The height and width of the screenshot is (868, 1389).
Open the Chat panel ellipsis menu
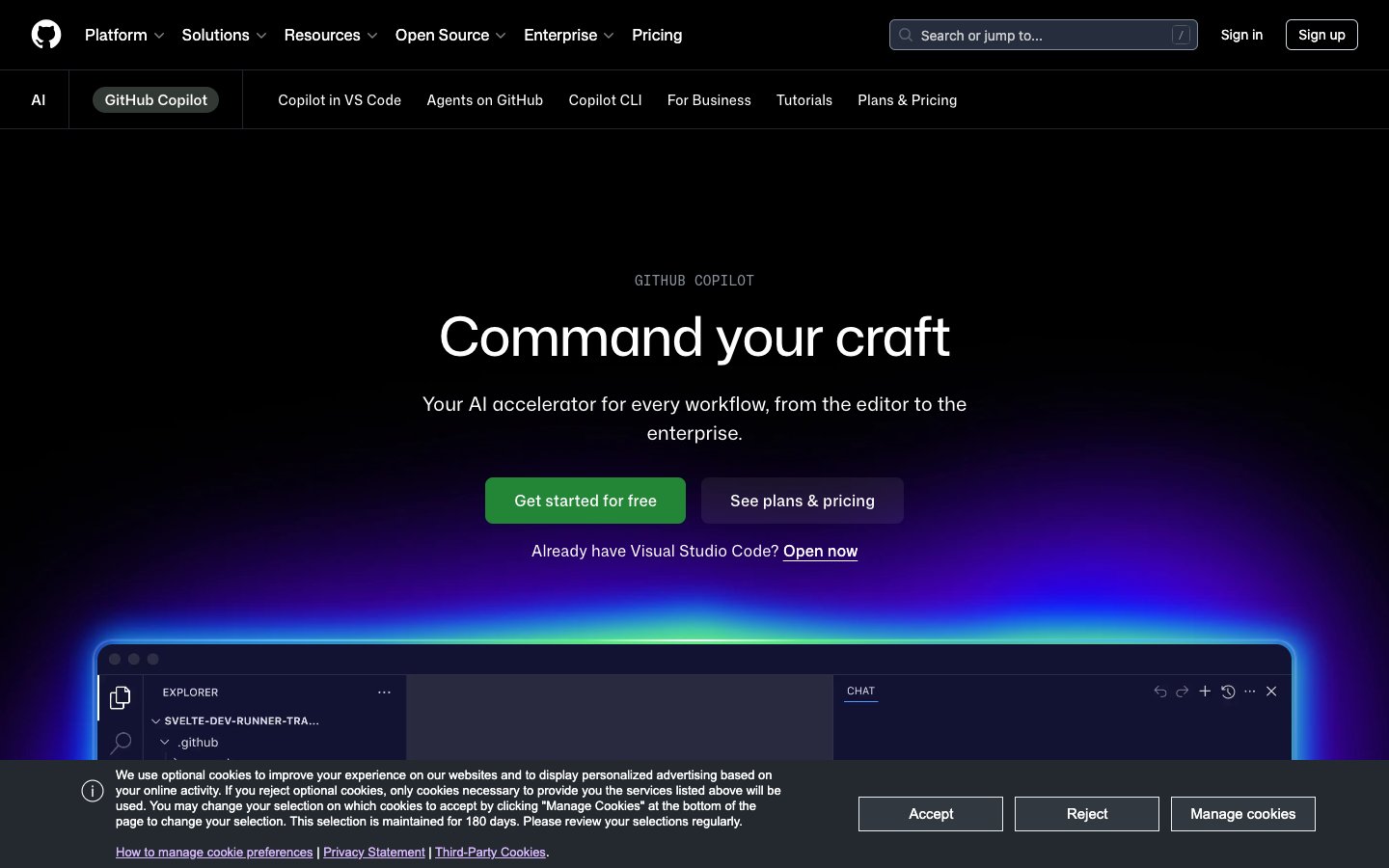pyautogui.click(x=1249, y=692)
